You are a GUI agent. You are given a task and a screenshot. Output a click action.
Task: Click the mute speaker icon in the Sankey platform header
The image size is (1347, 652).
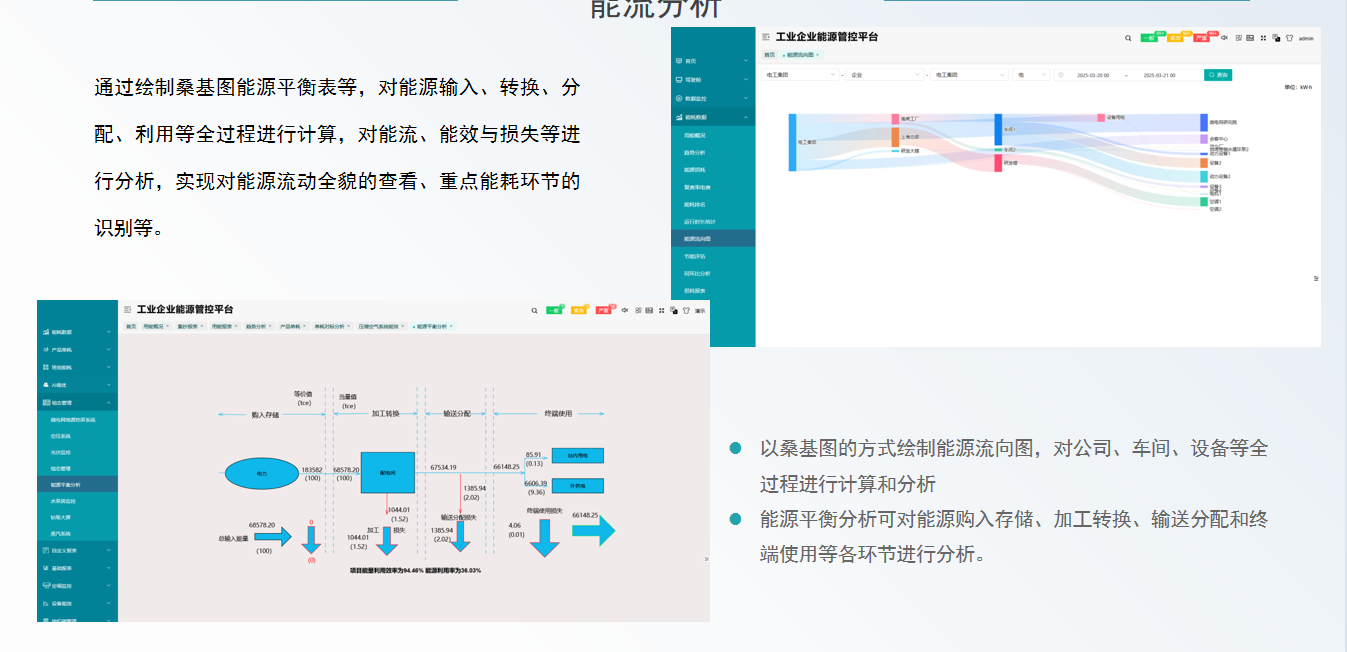point(1224,38)
